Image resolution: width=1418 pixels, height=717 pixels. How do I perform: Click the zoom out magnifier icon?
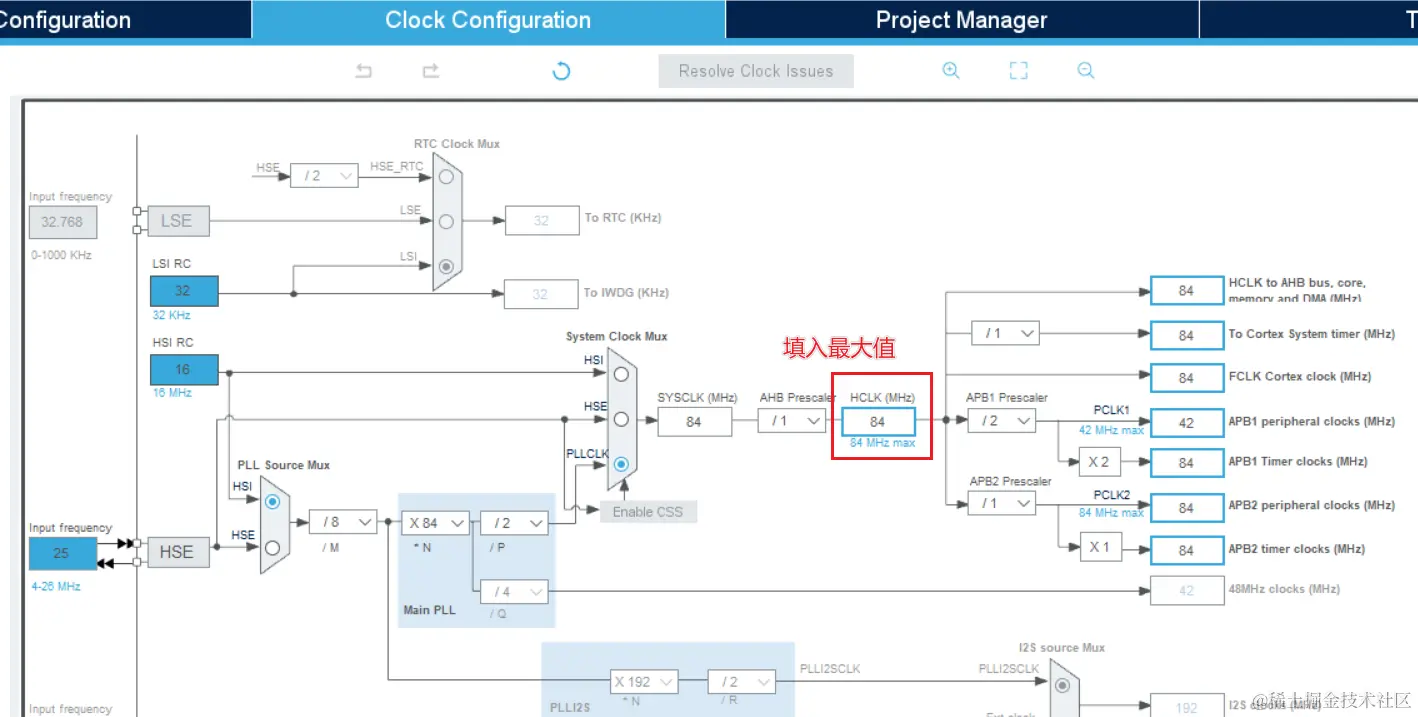coord(1086,71)
